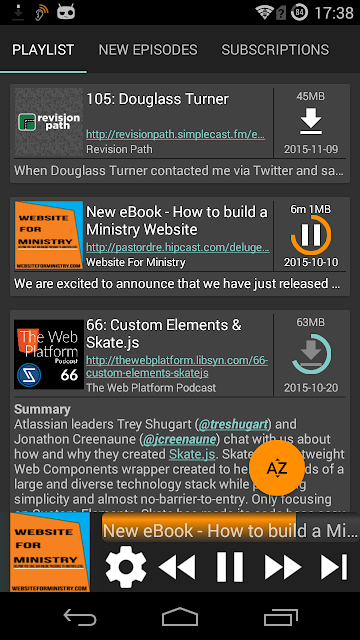Open the orange A-Z sort button
360x640 pixels.
point(277,468)
